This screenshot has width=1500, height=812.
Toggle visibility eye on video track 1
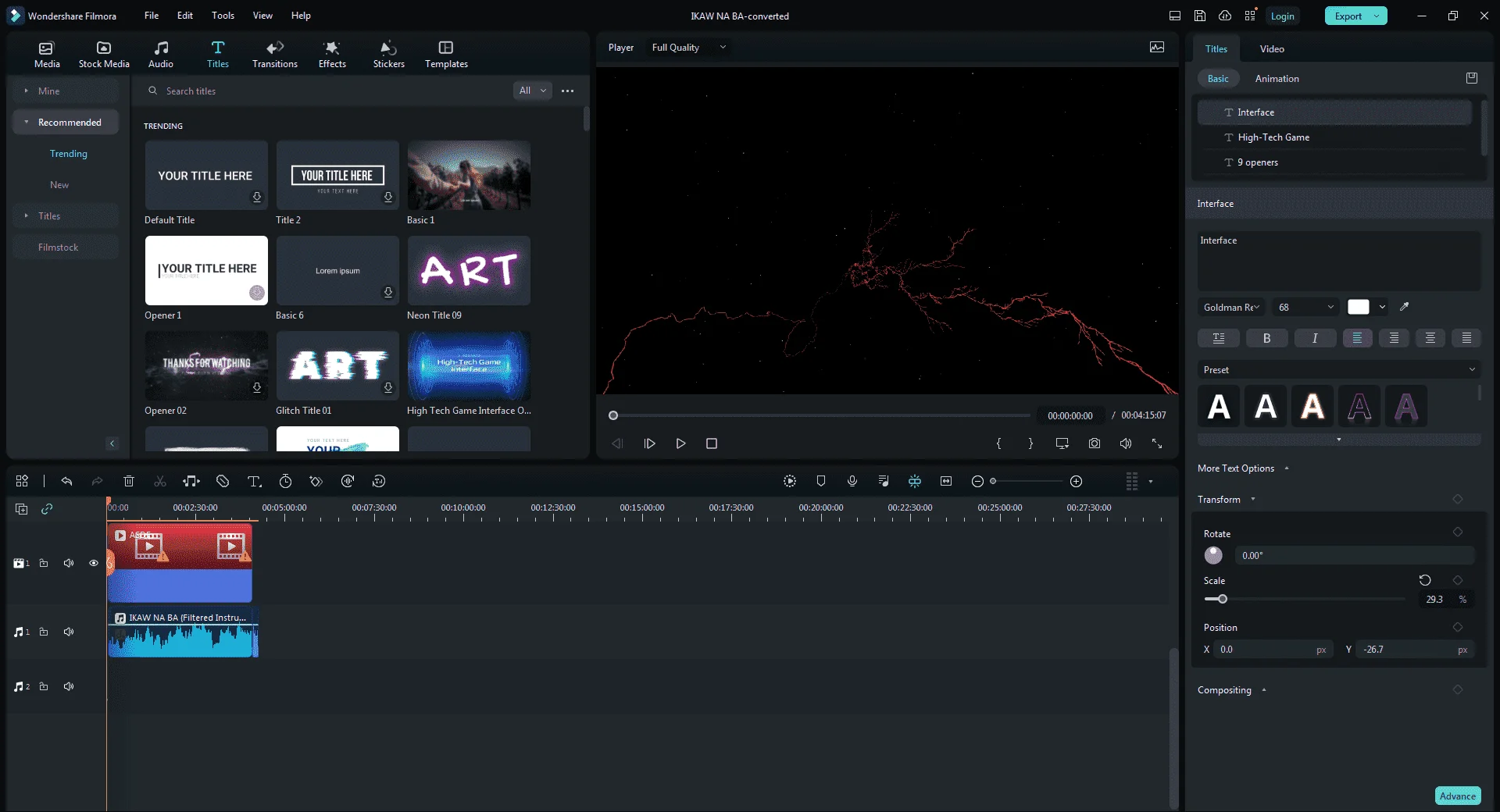(94, 563)
